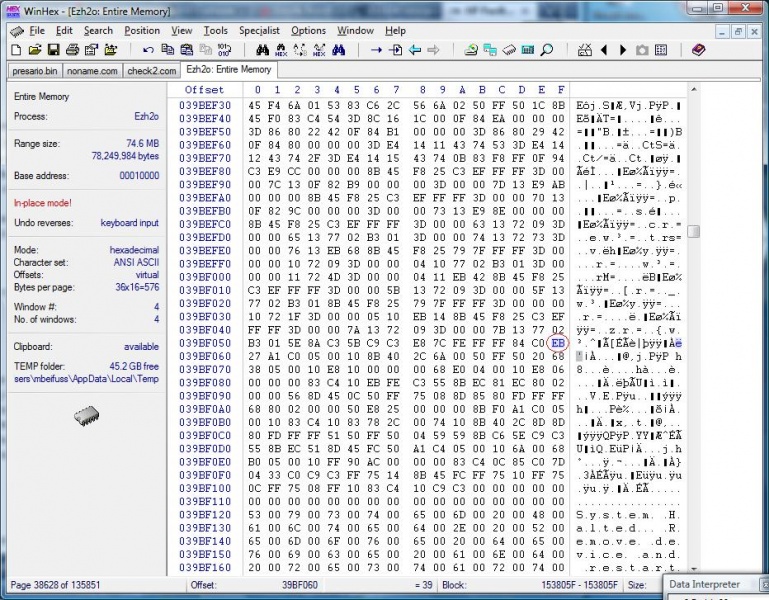
Task: Open the View menu
Action: [x=181, y=31]
